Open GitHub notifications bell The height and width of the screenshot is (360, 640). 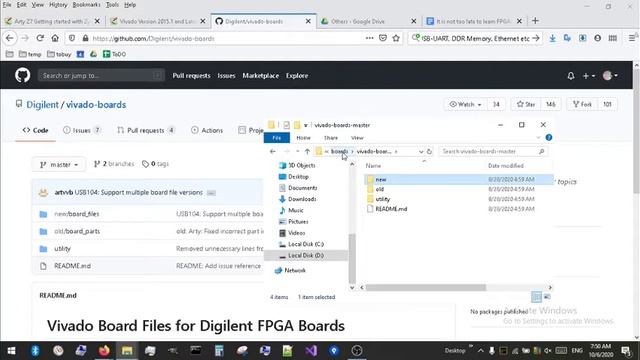pos(571,76)
